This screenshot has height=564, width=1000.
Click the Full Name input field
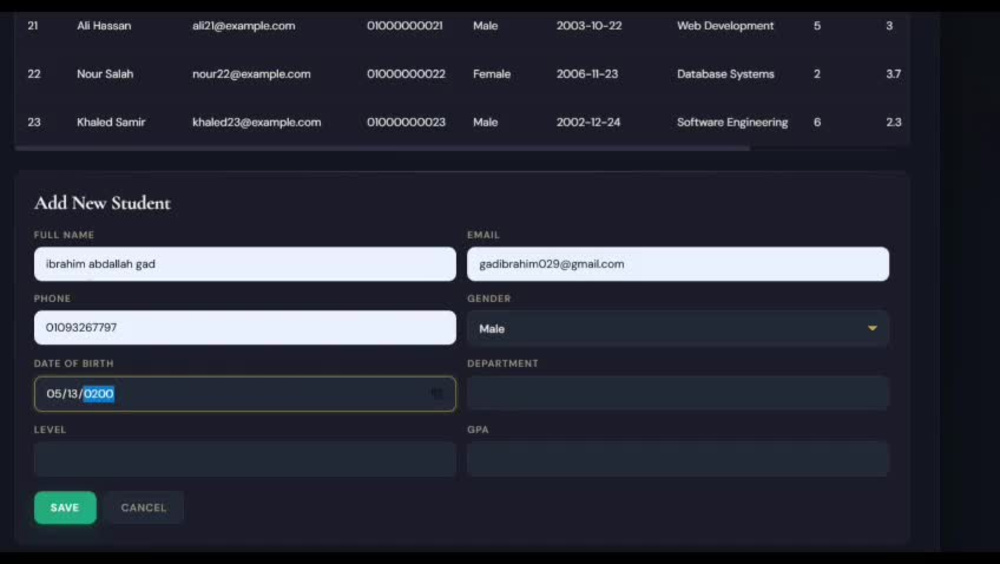(245, 264)
